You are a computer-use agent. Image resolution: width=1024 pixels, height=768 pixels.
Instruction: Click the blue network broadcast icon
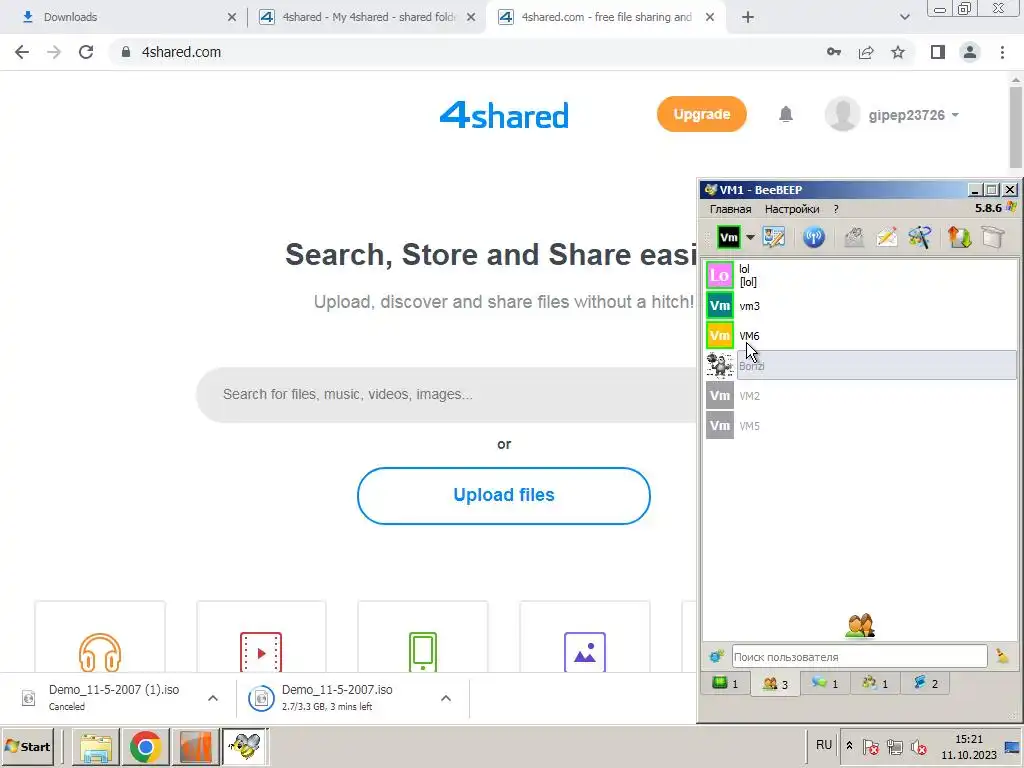[814, 238]
